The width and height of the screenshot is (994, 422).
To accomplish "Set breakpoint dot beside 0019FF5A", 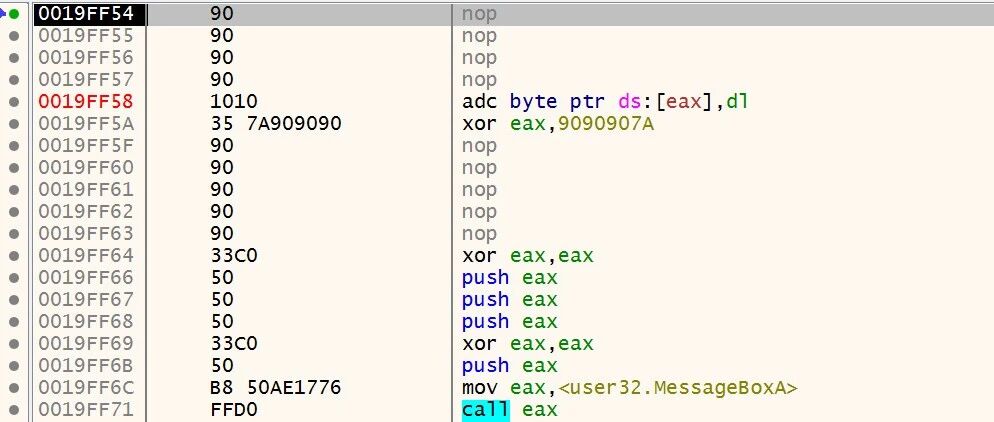I will tap(14, 124).
